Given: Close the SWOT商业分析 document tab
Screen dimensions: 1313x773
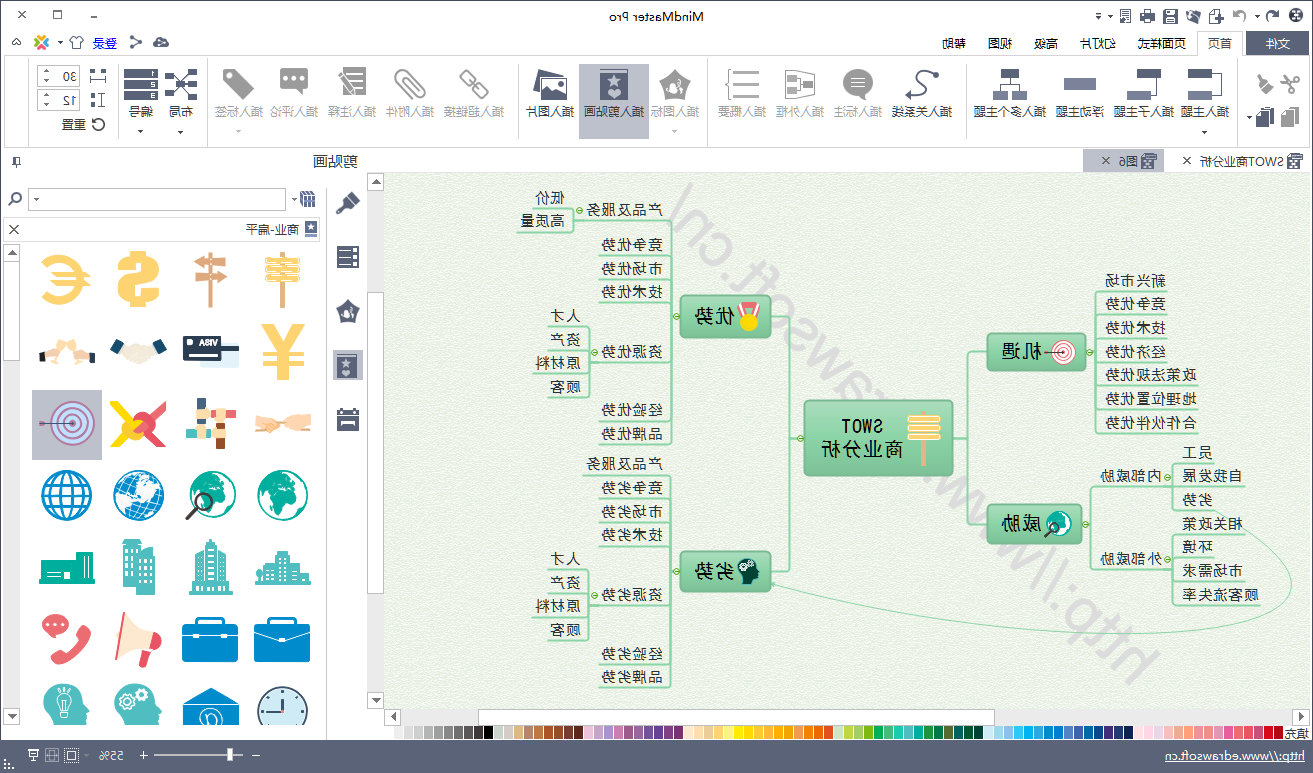Looking at the screenshot, I should coord(1187,161).
